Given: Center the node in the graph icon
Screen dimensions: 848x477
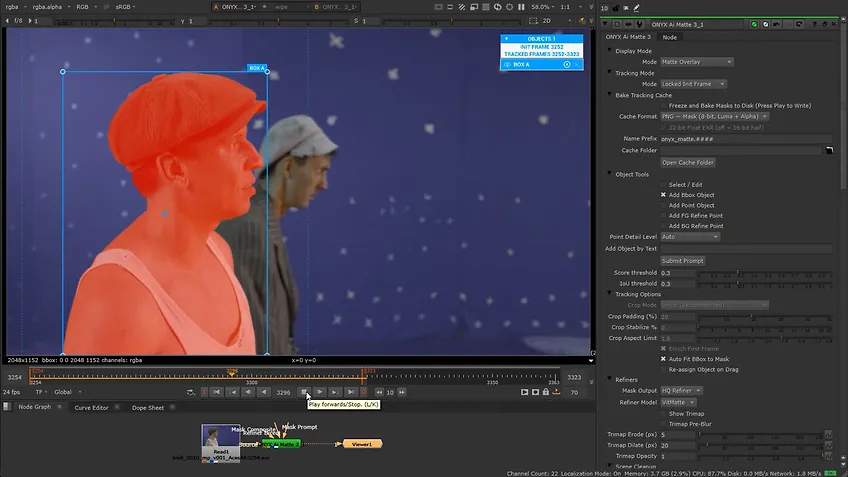Looking at the screenshot, I should pyautogui.click(x=617, y=24).
